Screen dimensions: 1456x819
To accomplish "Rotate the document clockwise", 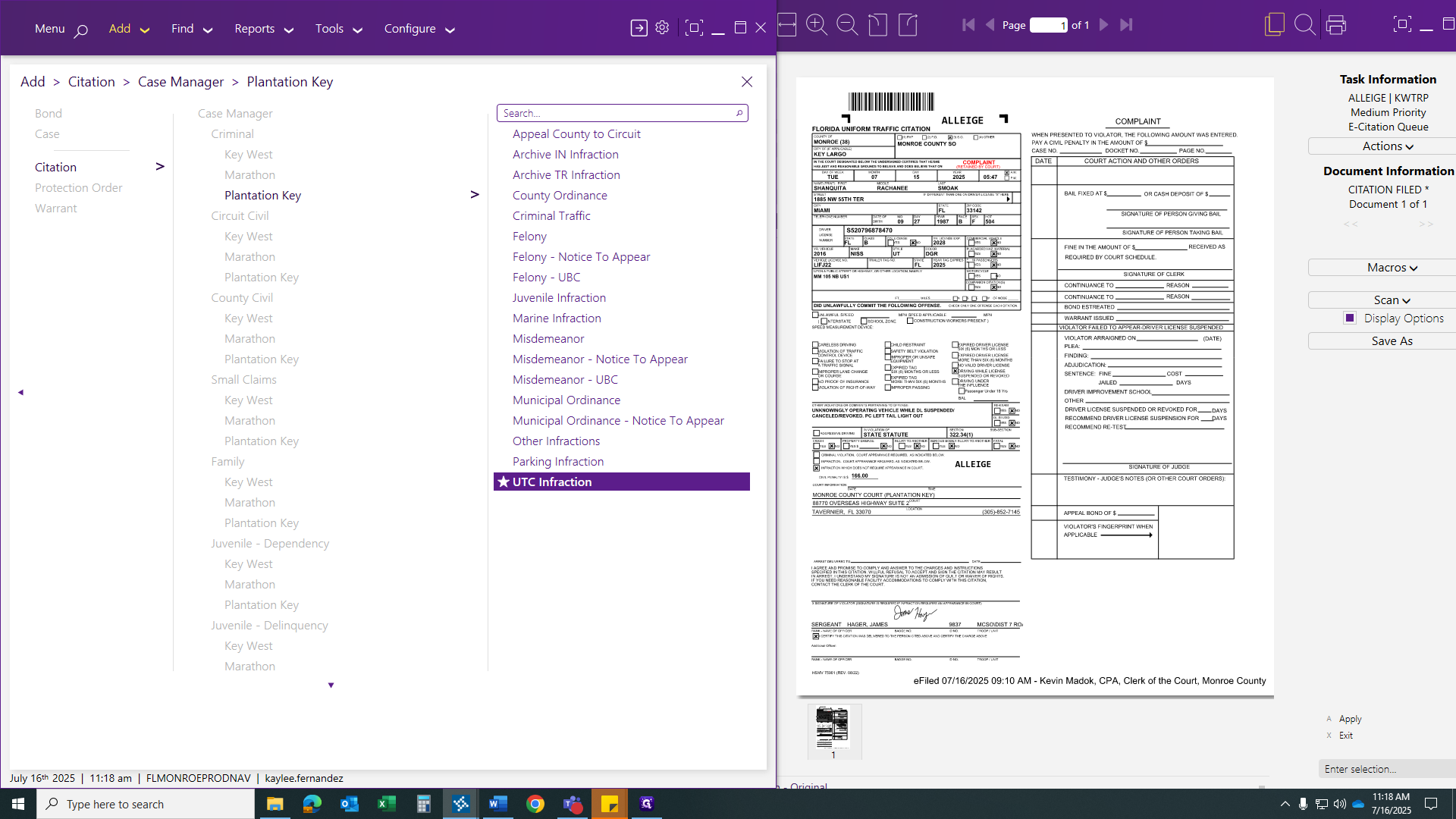I will (x=907, y=25).
